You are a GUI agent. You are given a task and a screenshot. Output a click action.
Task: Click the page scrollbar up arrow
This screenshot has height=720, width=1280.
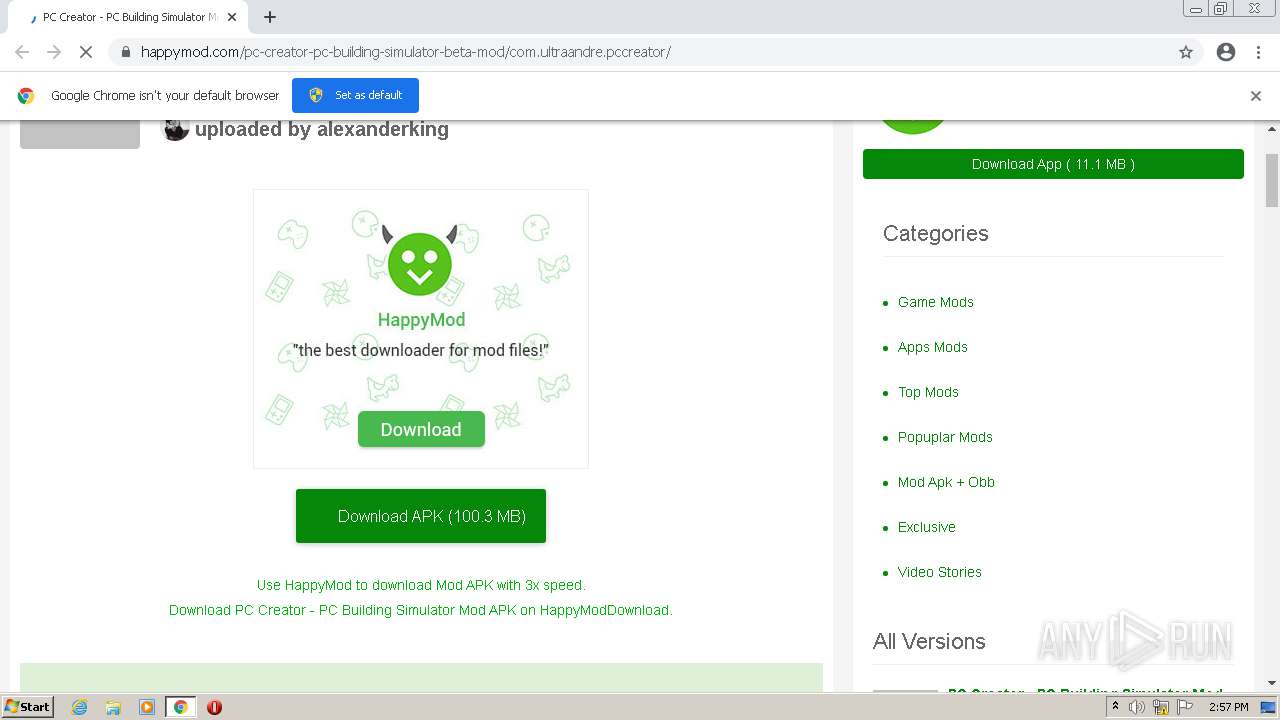[1272, 129]
